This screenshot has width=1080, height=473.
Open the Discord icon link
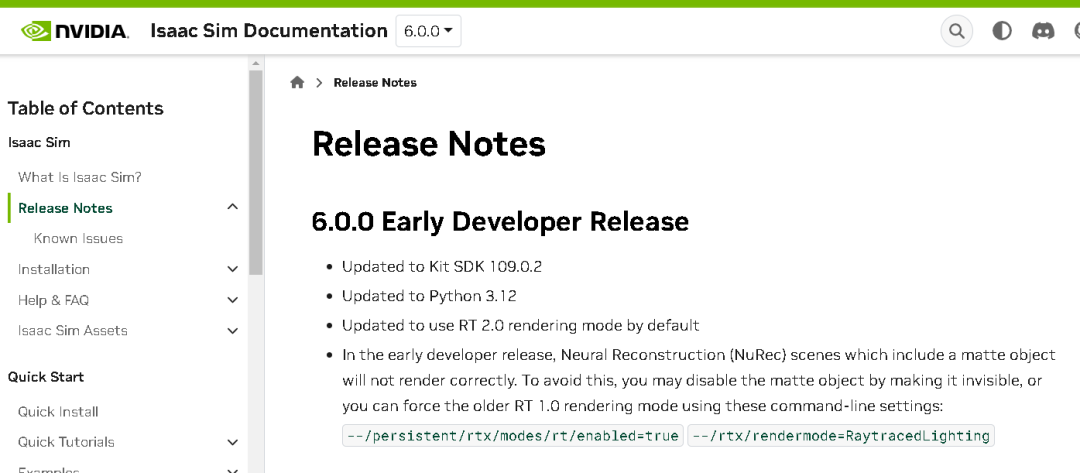1043,31
